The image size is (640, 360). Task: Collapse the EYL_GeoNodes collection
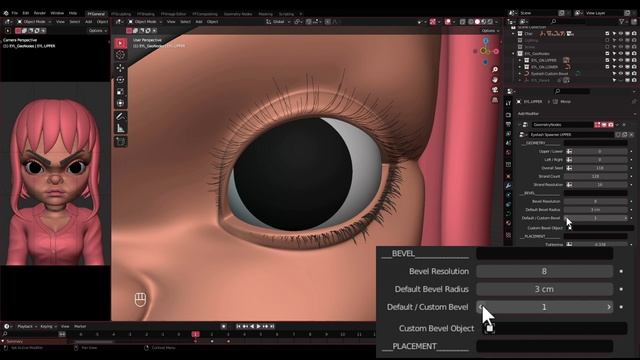tap(513, 53)
